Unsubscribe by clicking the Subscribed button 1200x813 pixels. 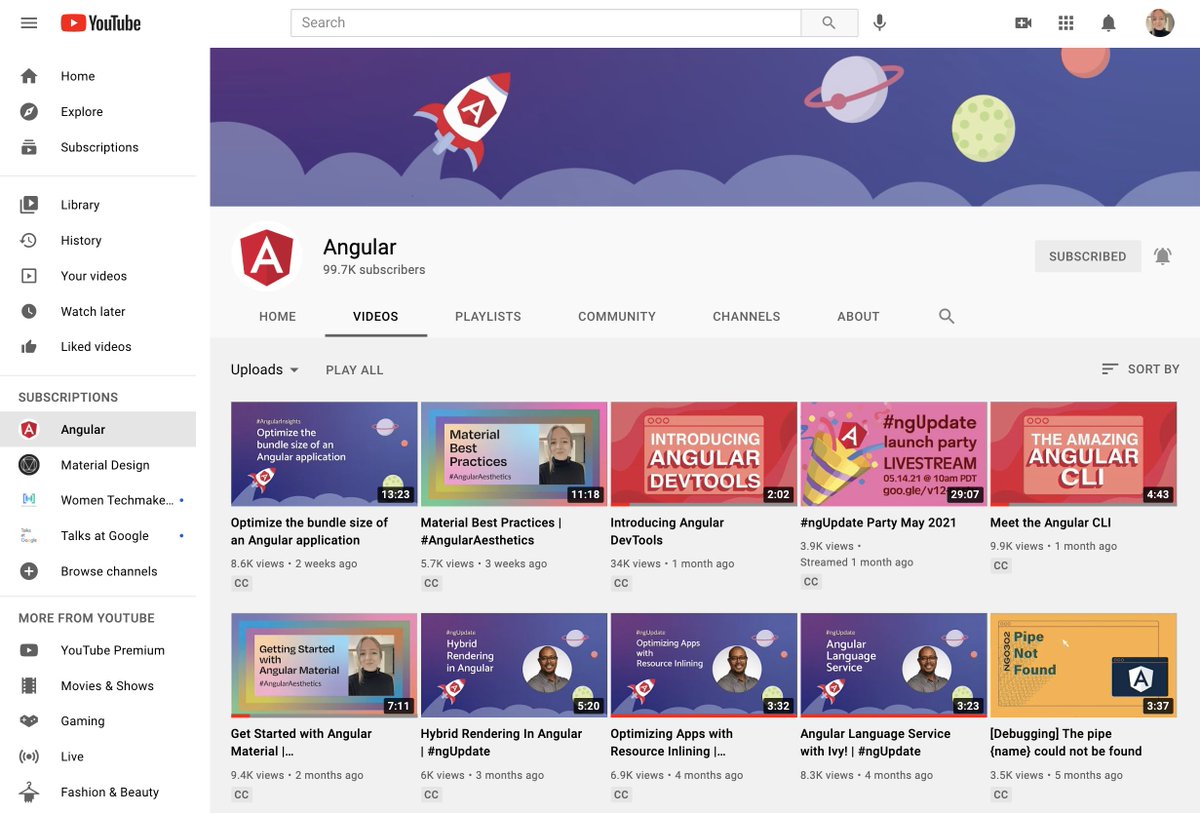[1087, 256]
